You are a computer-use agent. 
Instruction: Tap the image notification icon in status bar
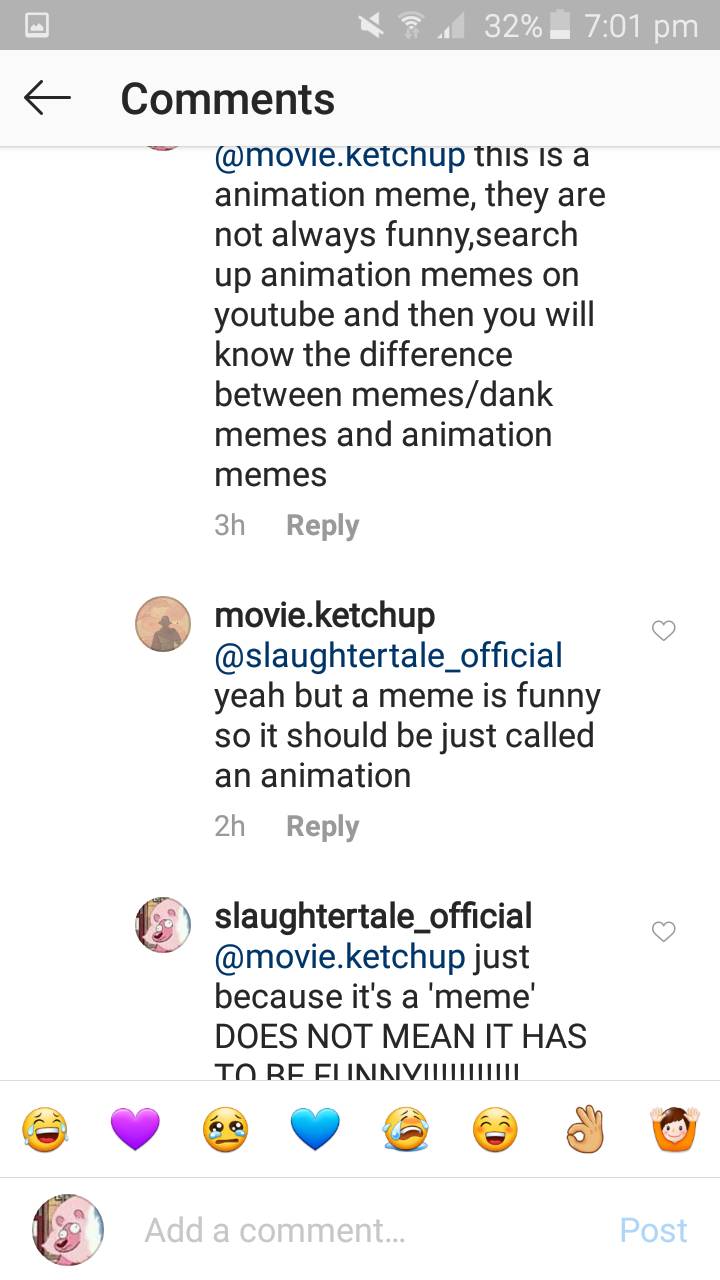[36, 26]
